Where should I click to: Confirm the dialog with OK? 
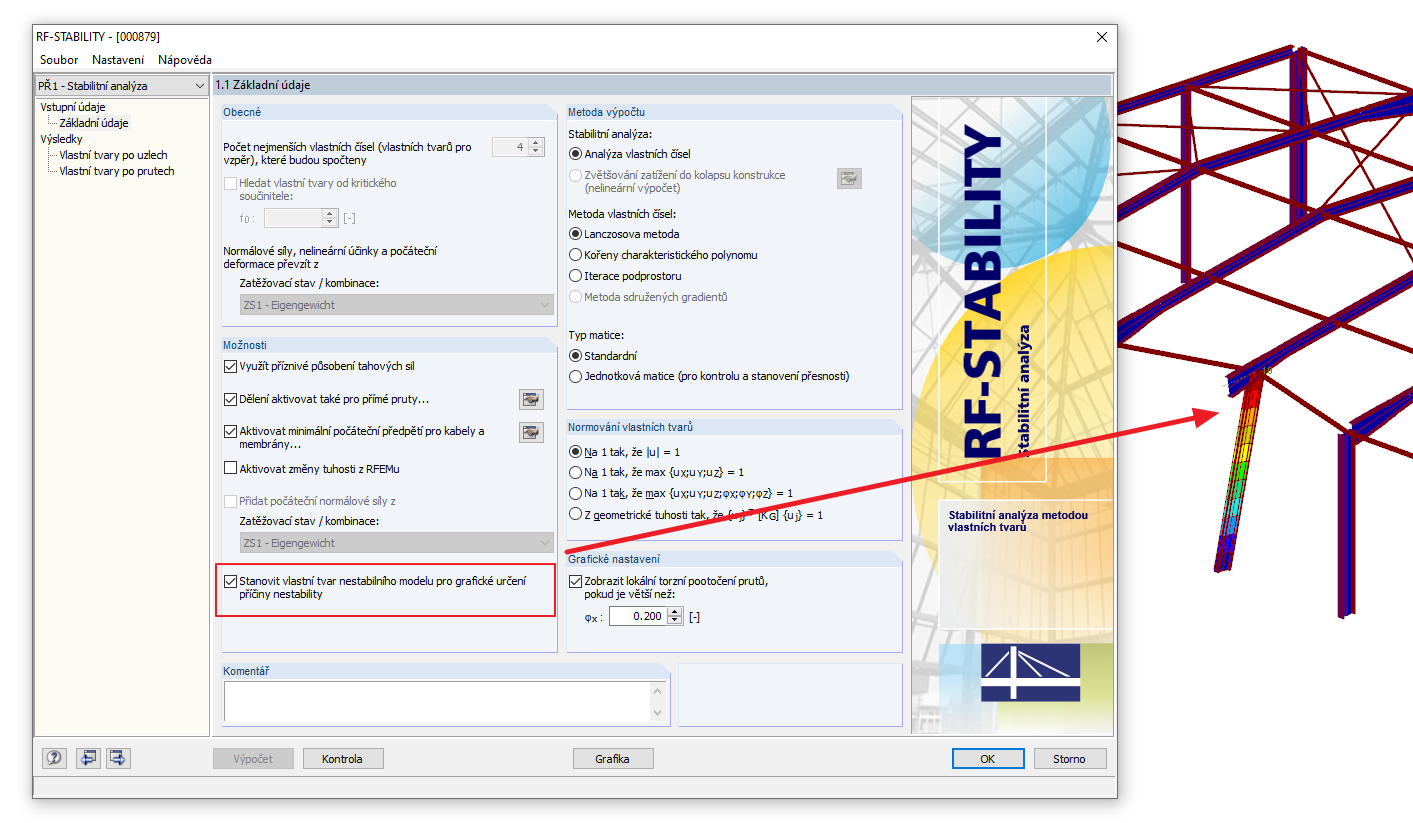pos(988,759)
